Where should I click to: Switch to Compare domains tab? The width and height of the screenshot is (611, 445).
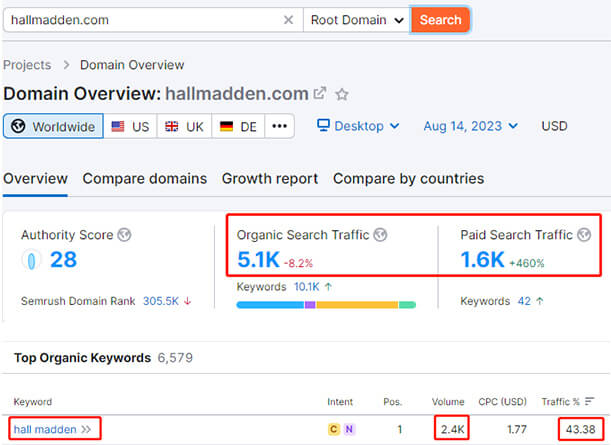tap(145, 179)
